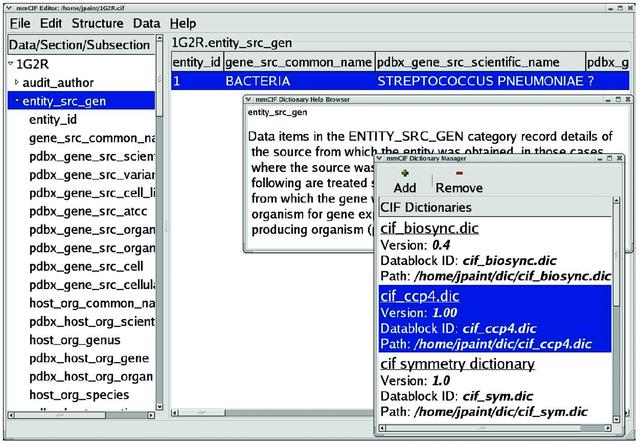Image resolution: width=640 pixels, height=444 pixels.
Task: Collapse the entity_src_gen tree node
Action: [x=17, y=100]
